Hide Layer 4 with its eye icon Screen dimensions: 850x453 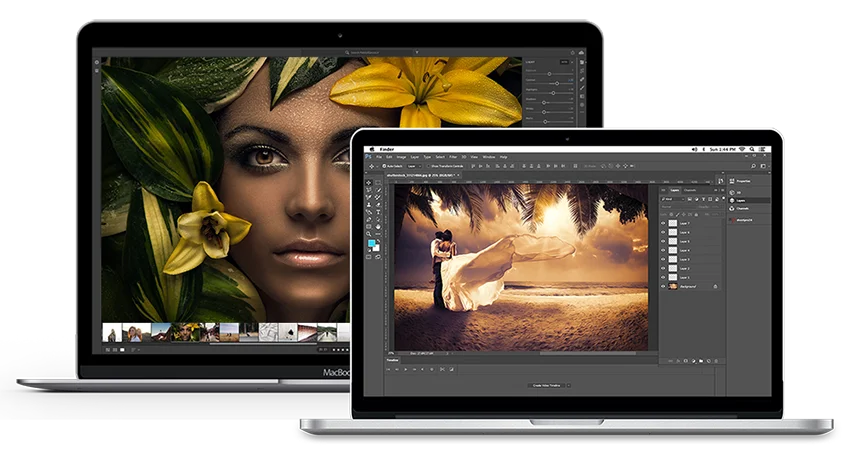(663, 250)
